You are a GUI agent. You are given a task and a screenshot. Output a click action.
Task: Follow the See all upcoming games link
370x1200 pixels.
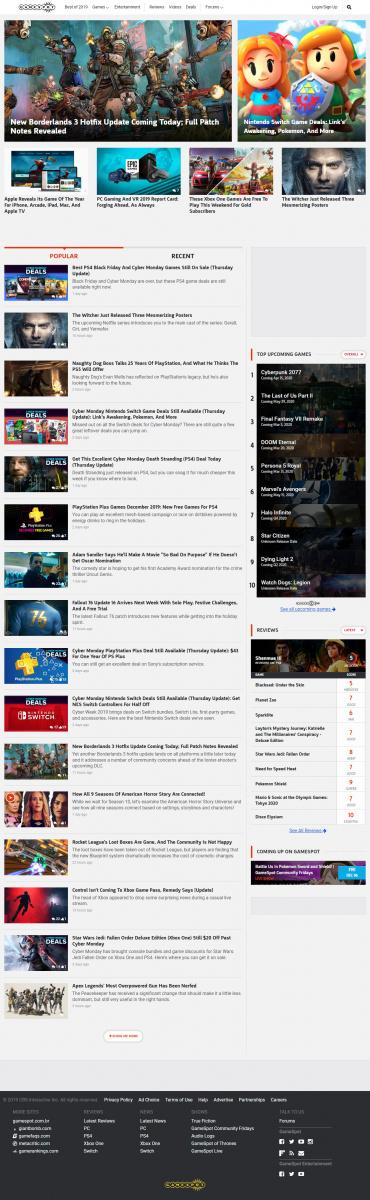[x=308, y=609]
